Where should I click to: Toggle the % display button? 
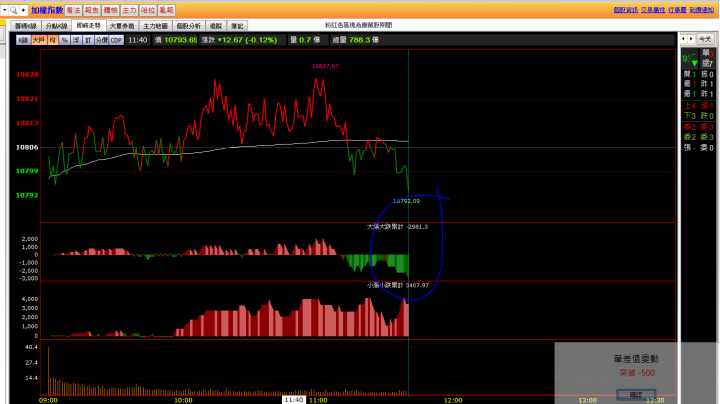pyautogui.click(x=64, y=40)
